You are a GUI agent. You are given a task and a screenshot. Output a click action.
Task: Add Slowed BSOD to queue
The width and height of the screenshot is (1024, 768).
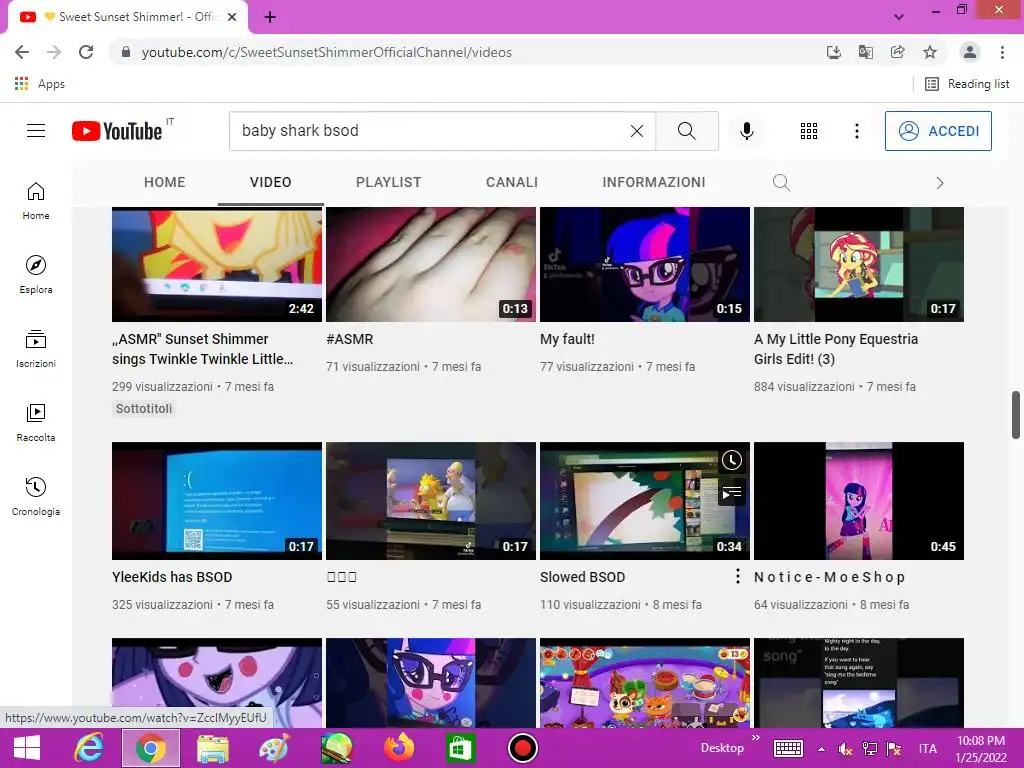point(731,492)
